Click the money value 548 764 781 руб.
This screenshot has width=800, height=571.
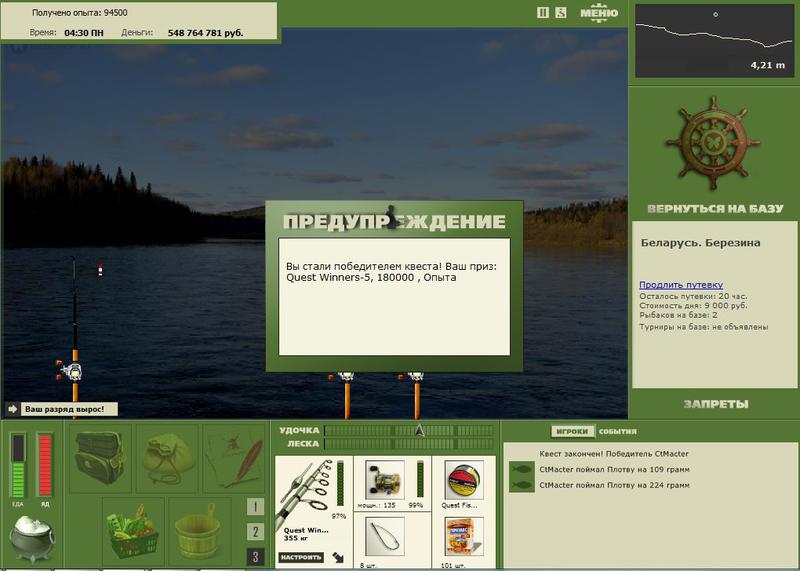[205, 33]
